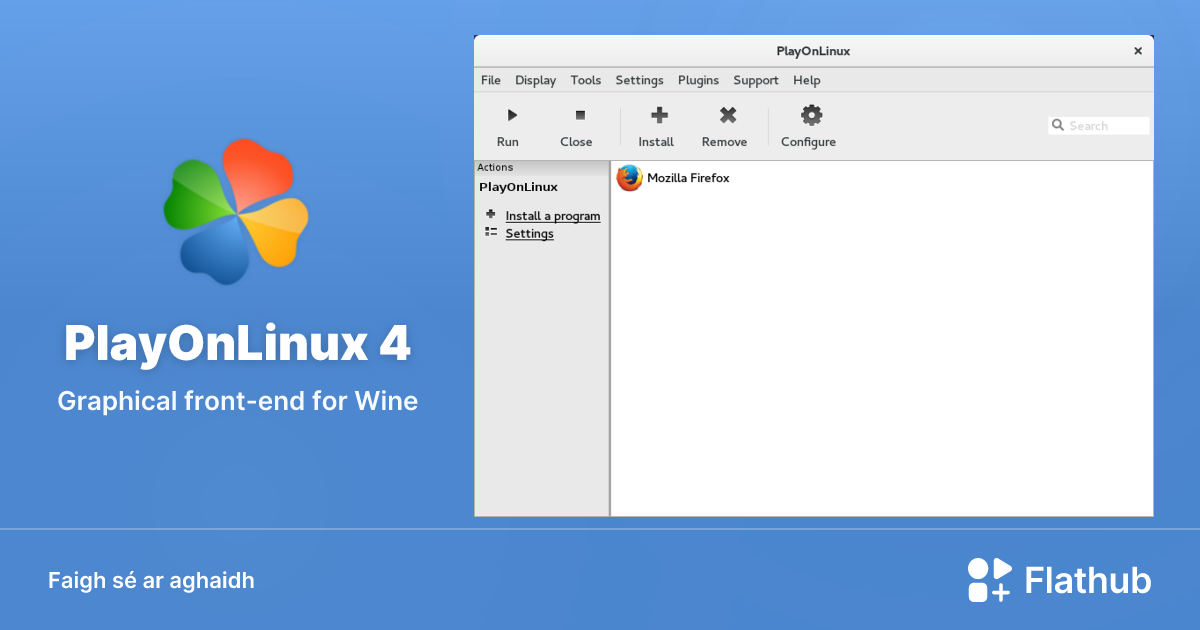Select Mozilla Firefox in the program list
The height and width of the screenshot is (630, 1200).
(x=688, y=178)
